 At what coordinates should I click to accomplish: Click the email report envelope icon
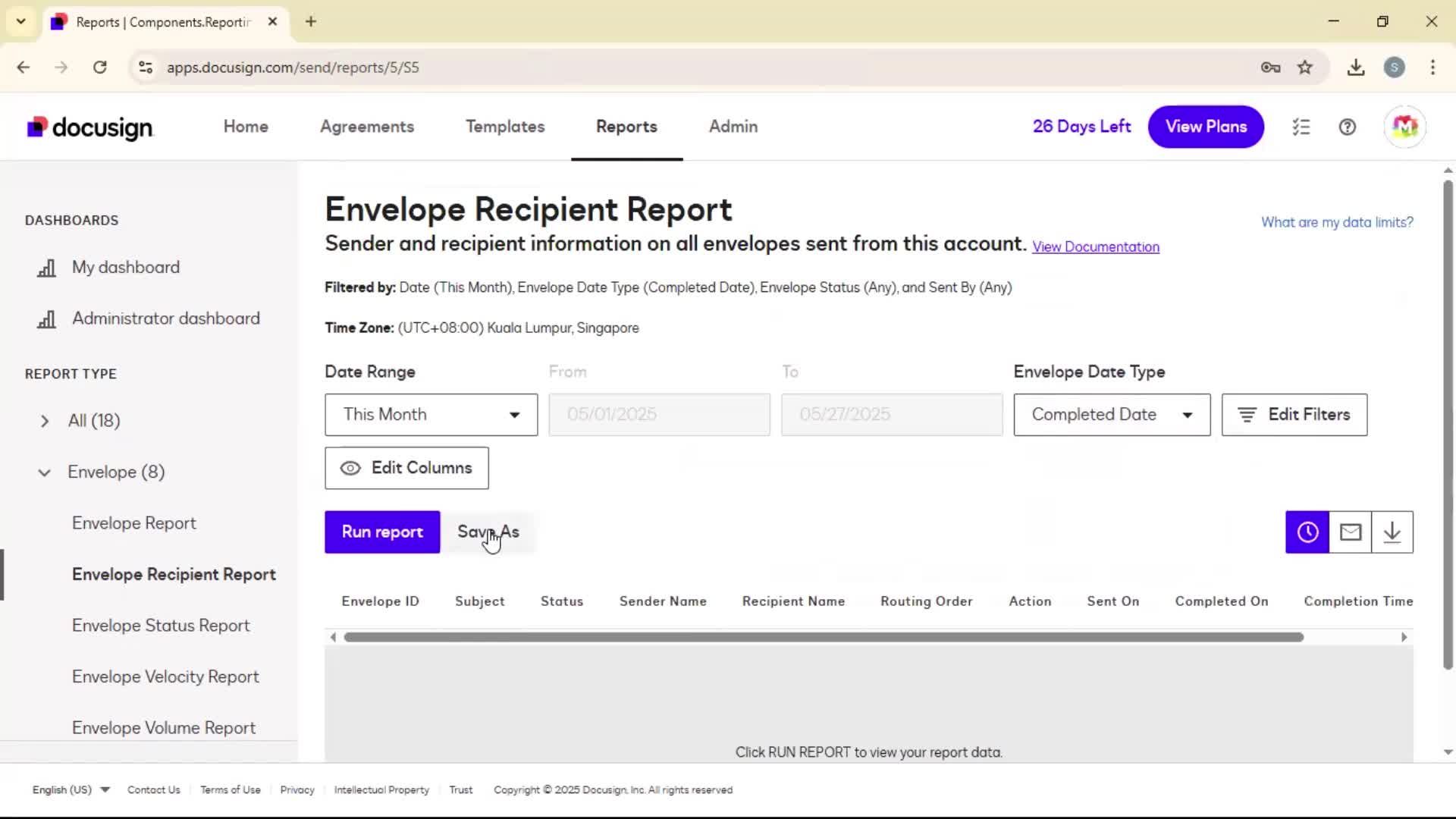1350,532
